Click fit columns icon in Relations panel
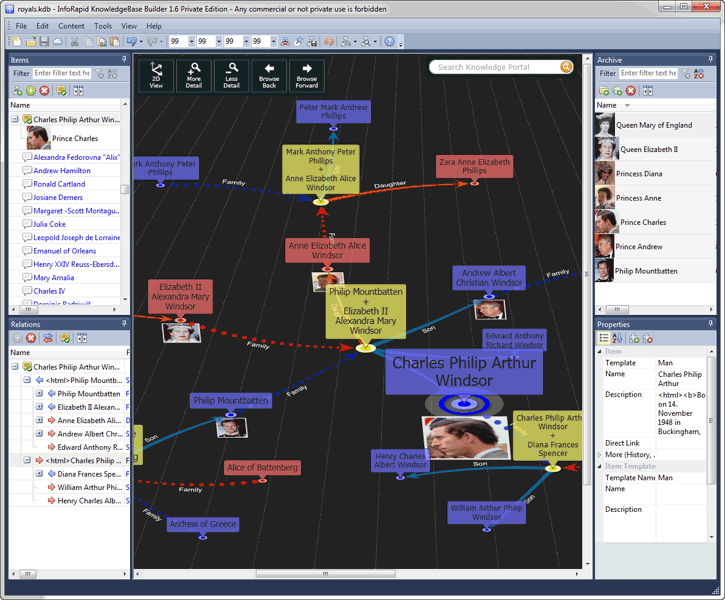Viewport: 725px width, 600px height. click(x=82, y=338)
